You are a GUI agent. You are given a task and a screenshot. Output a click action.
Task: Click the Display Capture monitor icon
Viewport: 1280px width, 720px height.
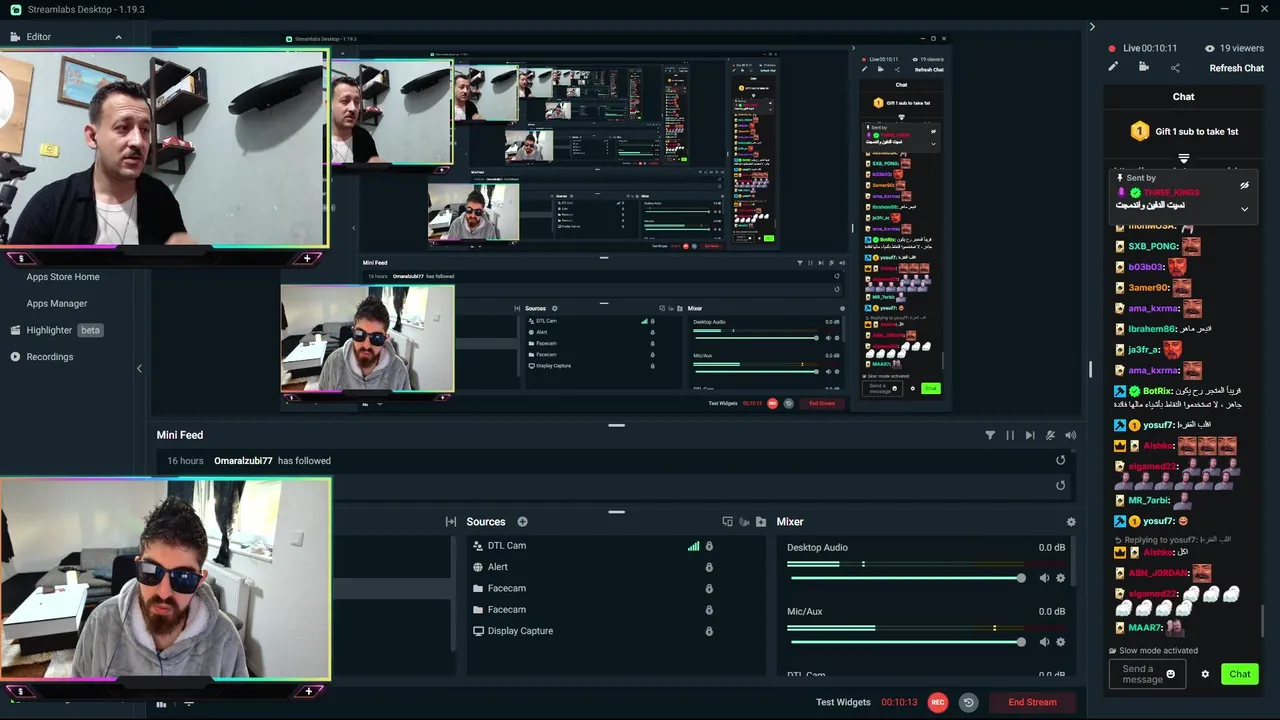pos(478,631)
